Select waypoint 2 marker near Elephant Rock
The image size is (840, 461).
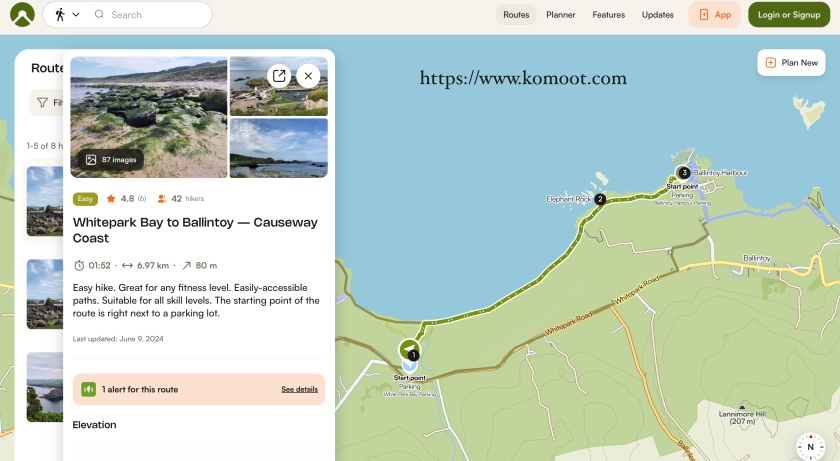pyautogui.click(x=600, y=199)
